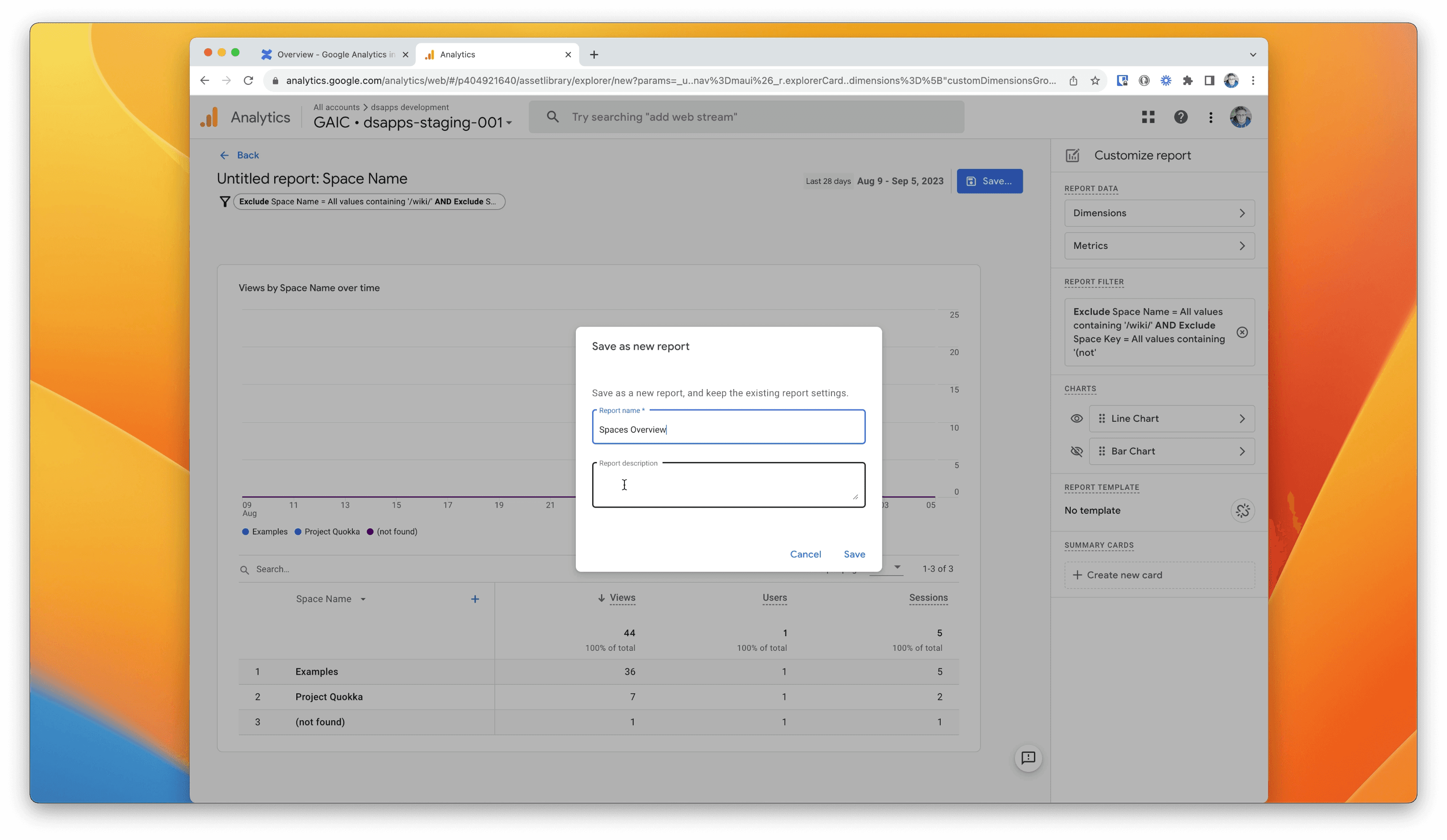Click the (not found) legend dot
1447x840 pixels.
[x=370, y=532]
